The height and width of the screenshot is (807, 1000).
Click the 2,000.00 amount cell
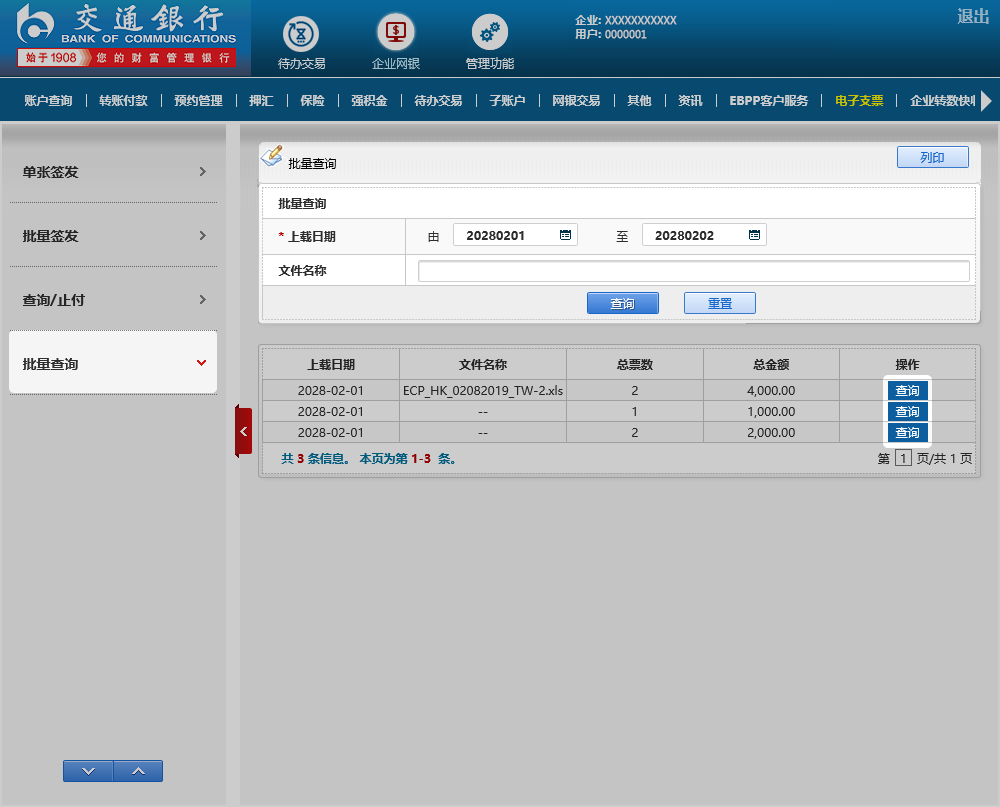pos(771,433)
